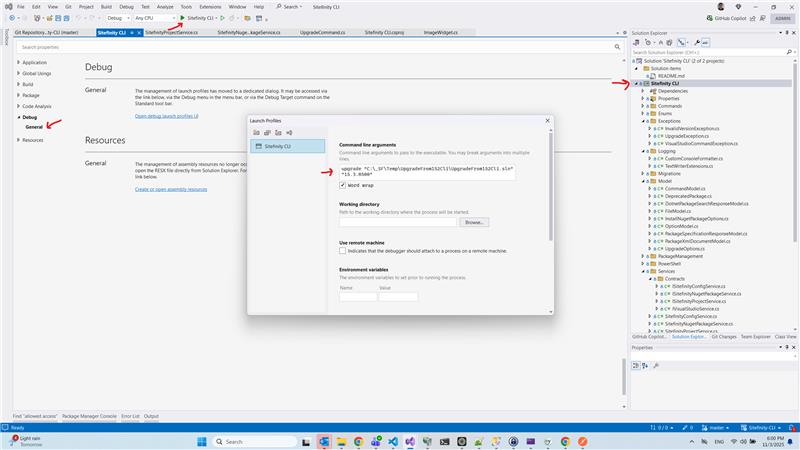Open GitHub Copilot in title bar
The height and width of the screenshot is (450, 800).
[x=727, y=18]
